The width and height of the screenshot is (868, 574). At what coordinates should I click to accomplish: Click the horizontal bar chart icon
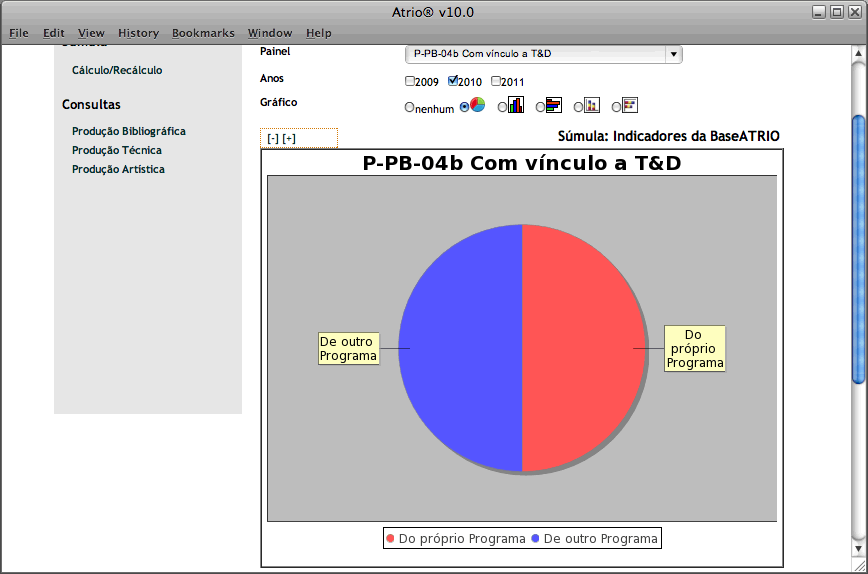[554, 105]
